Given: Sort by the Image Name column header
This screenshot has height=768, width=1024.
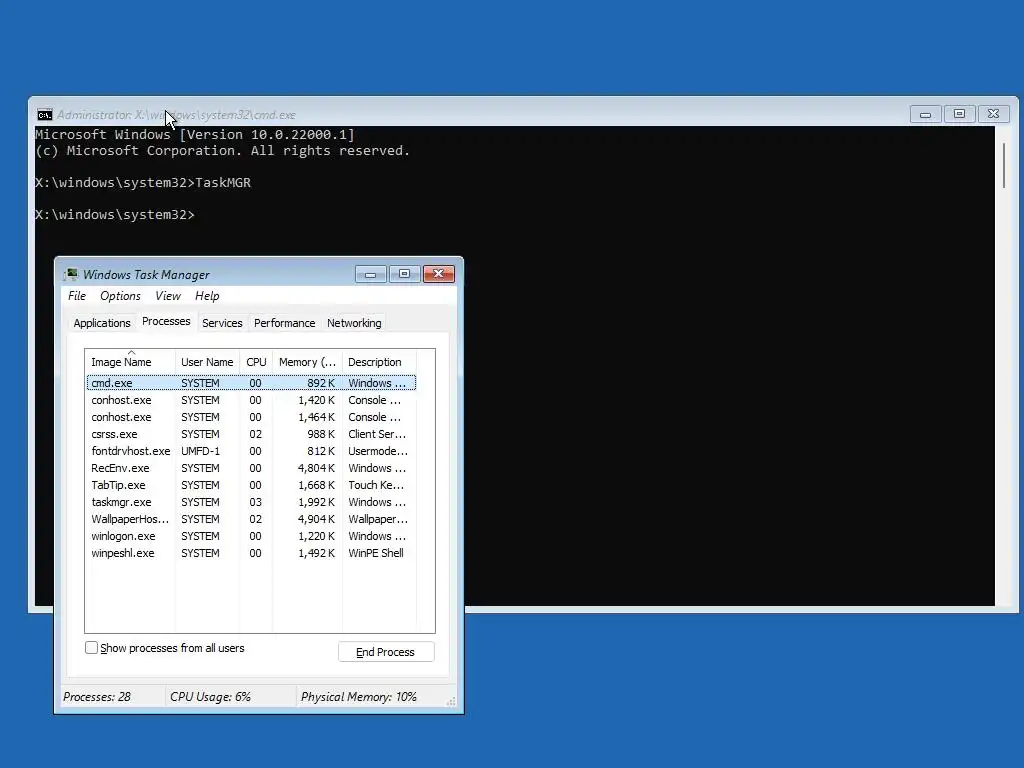Looking at the screenshot, I should 130,362.
